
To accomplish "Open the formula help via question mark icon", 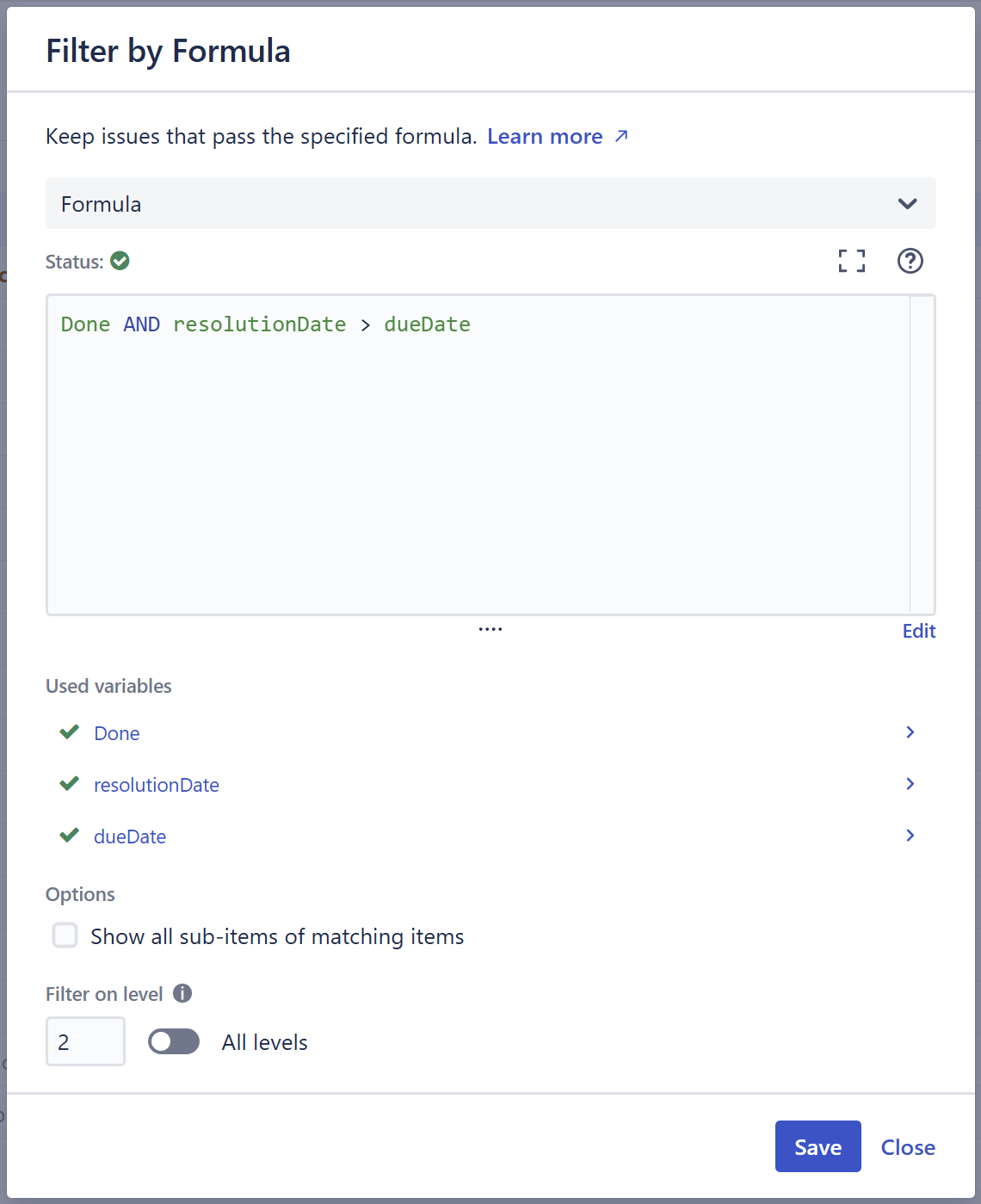I will tap(910, 261).
